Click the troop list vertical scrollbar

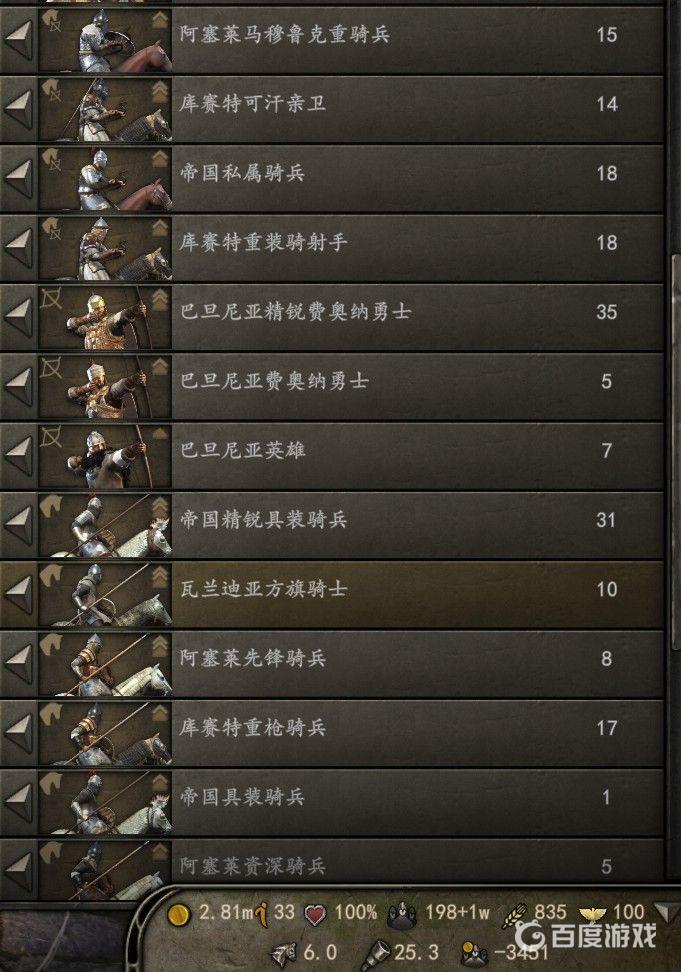tap(675, 453)
